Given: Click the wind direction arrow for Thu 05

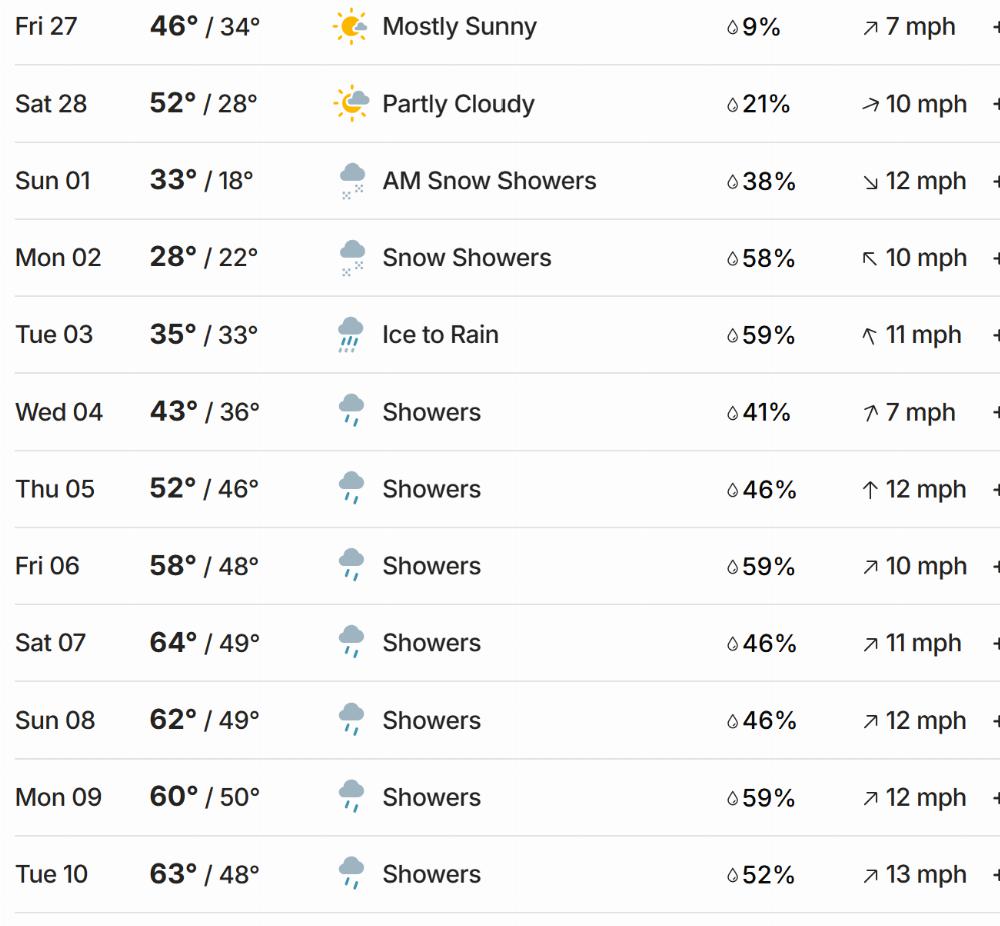Looking at the screenshot, I should pyautogui.click(x=870, y=490).
